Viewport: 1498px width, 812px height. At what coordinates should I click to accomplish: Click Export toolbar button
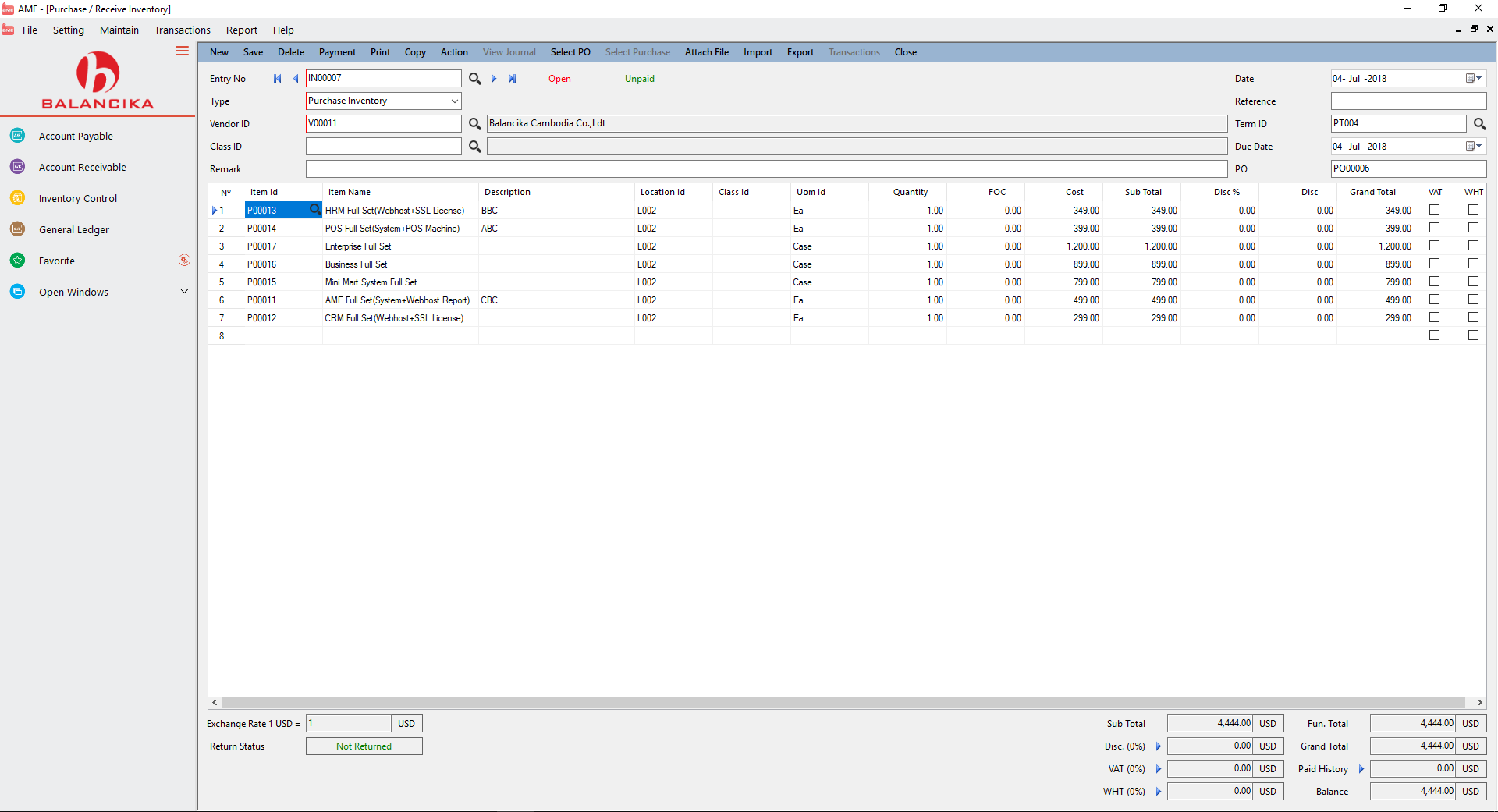coord(800,52)
